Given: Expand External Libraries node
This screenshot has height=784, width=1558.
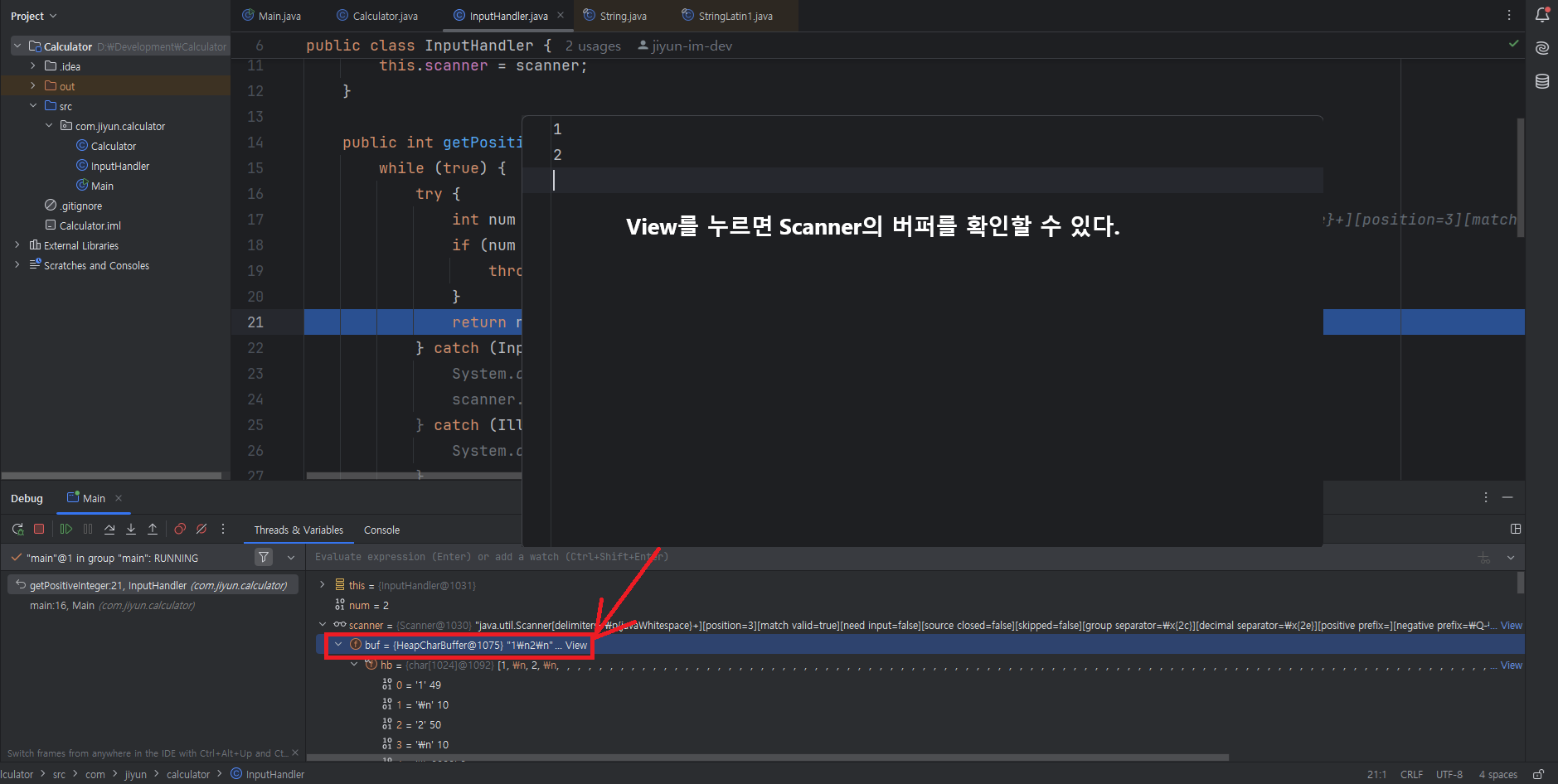Looking at the screenshot, I should (17, 244).
